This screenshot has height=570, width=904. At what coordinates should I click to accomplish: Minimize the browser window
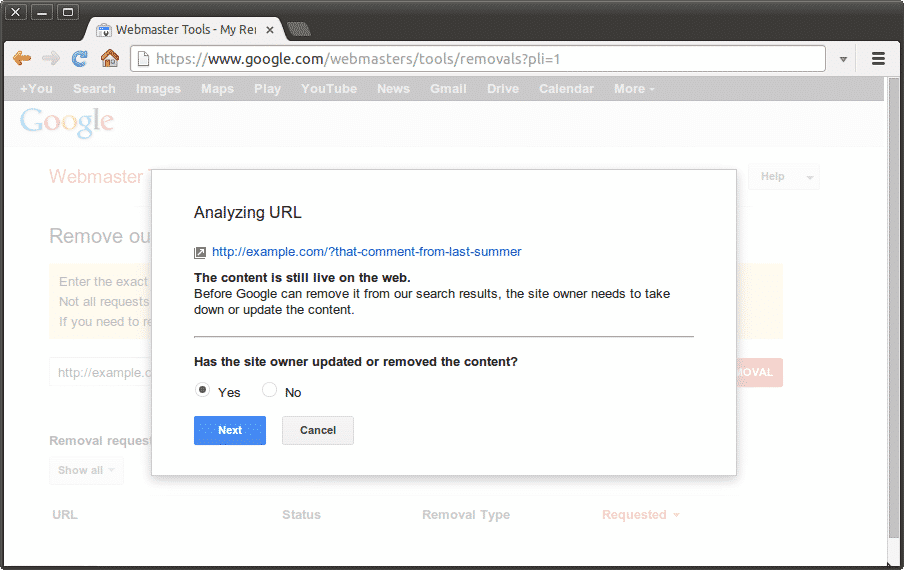click(x=42, y=12)
